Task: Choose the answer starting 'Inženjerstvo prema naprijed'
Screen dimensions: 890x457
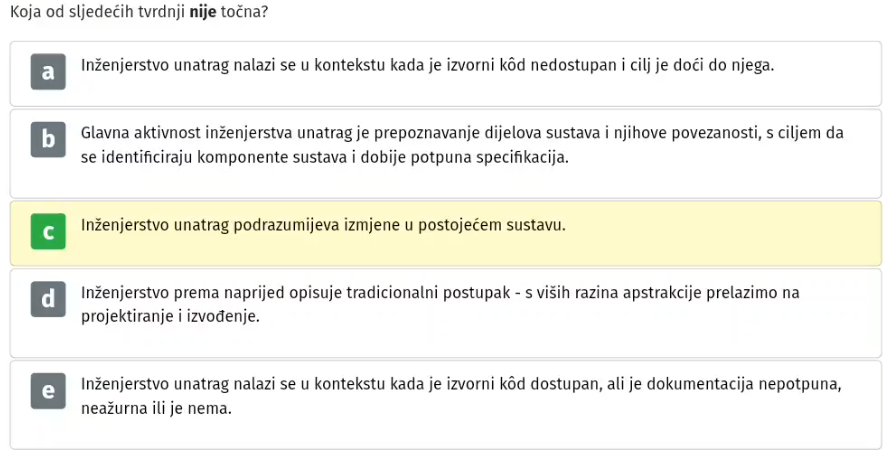Action: [x=446, y=313]
